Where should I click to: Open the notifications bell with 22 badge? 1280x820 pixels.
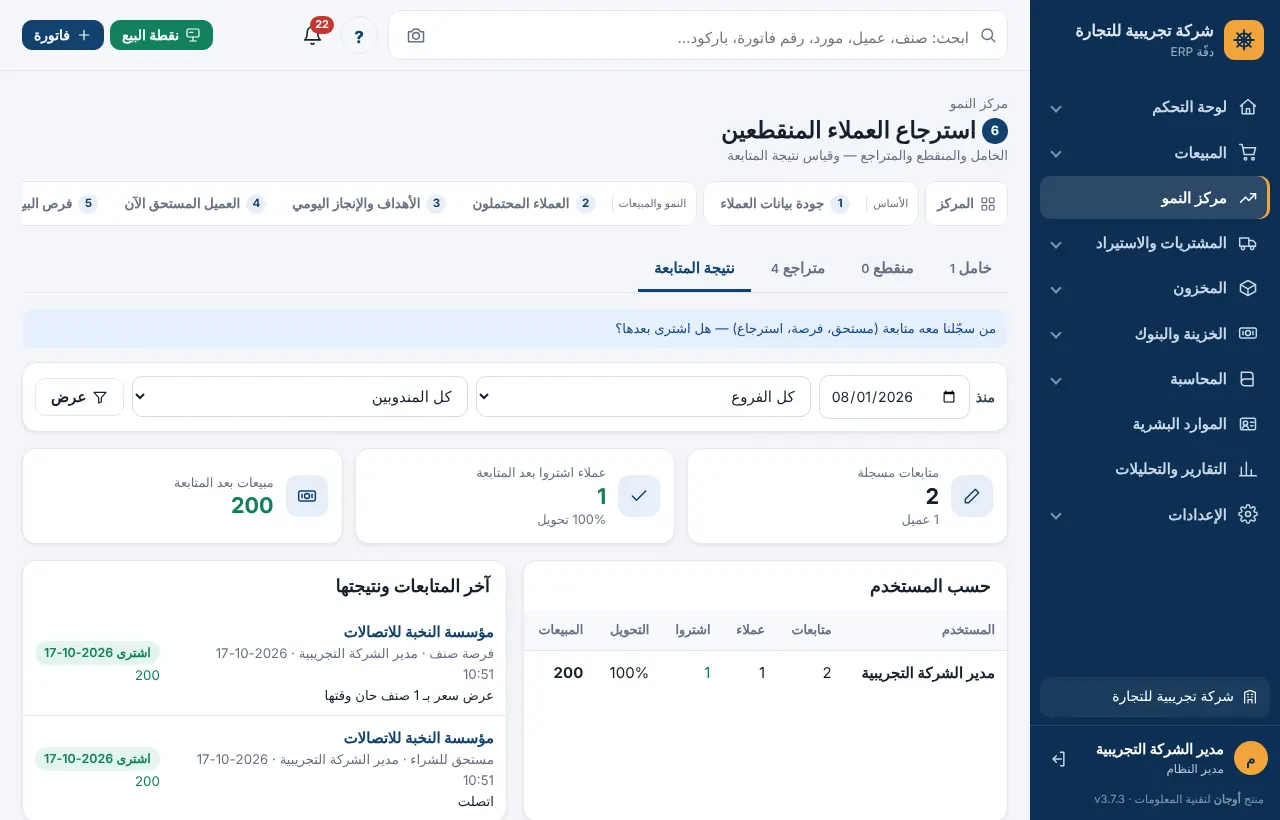click(x=313, y=35)
